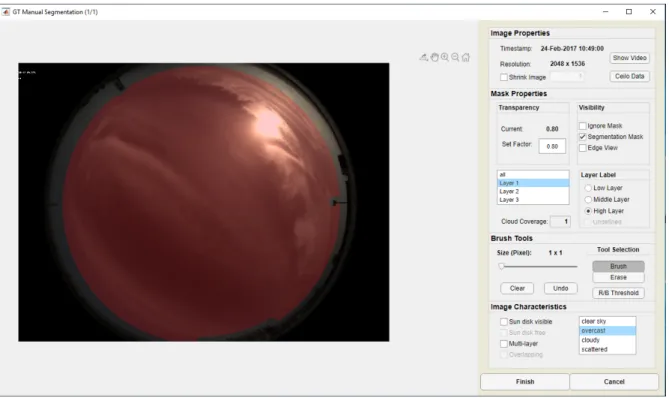The width and height of the screenshot is (669, 398).
Task: Close the GT Manual Segmentation window
Action: (x=653, y=12)
